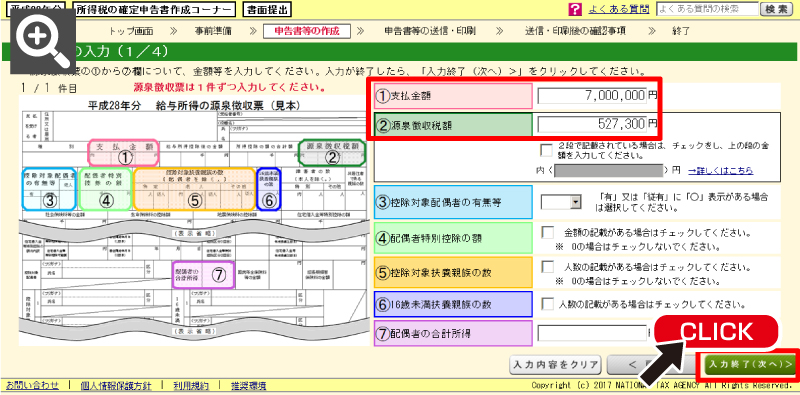Click the pink question mark help icon
The width and height of the screenshot is (800, 395).
point(575,9)
